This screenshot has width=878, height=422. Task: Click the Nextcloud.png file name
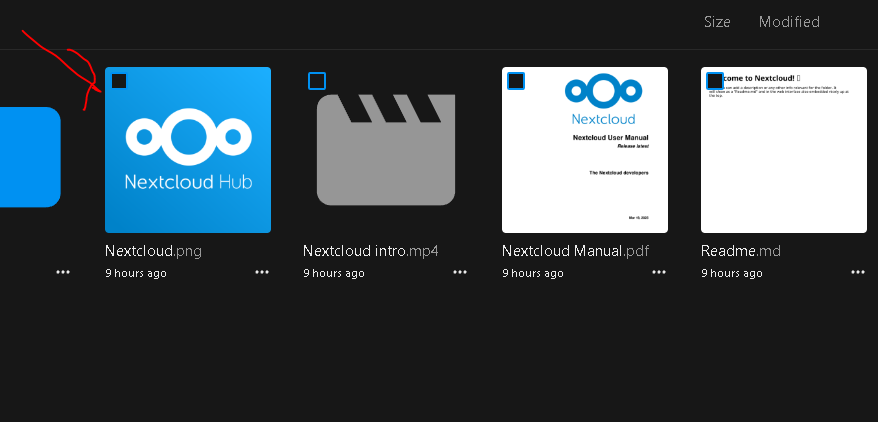[153, 251]
